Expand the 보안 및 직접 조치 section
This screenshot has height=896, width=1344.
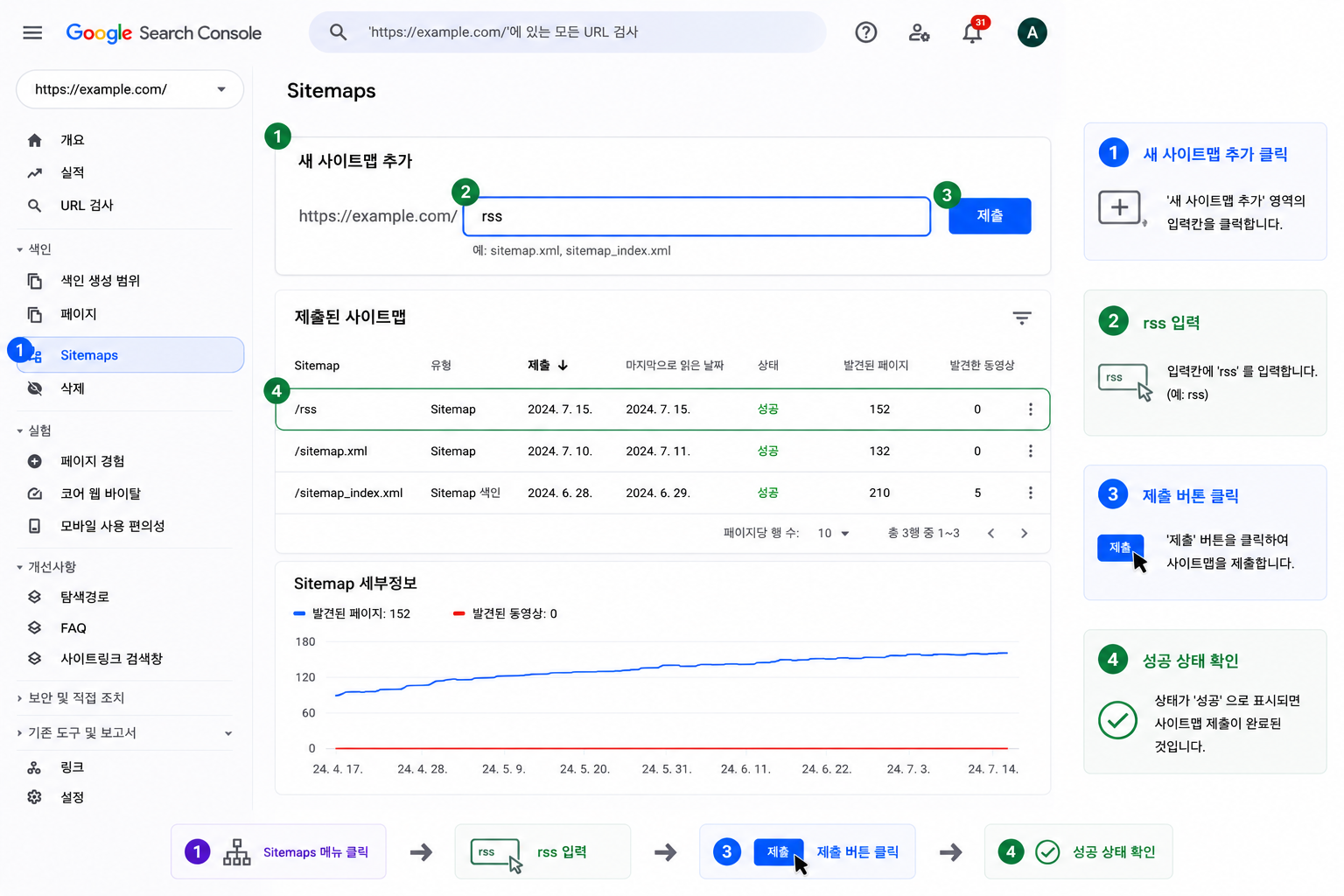[x=71, y=697]
